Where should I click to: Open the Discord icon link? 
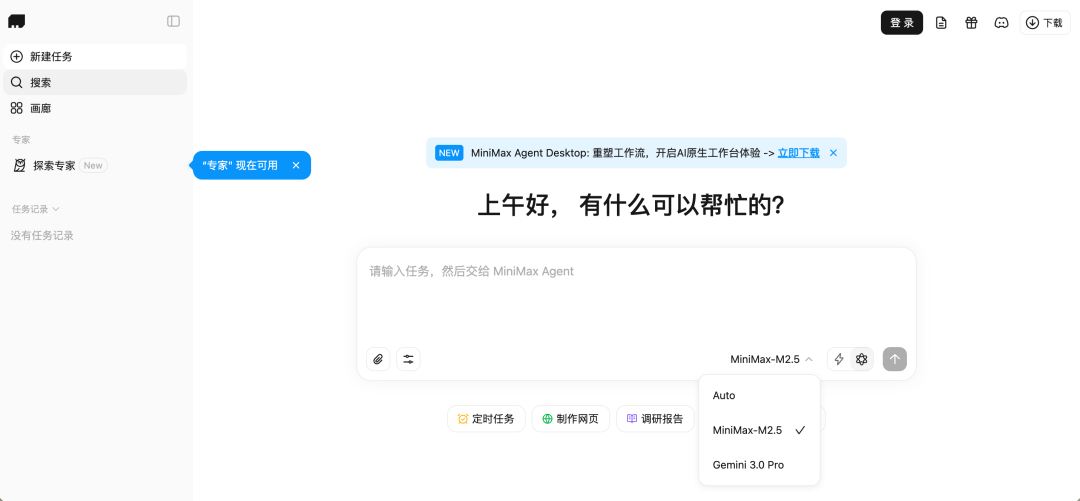click(1001, 23)
